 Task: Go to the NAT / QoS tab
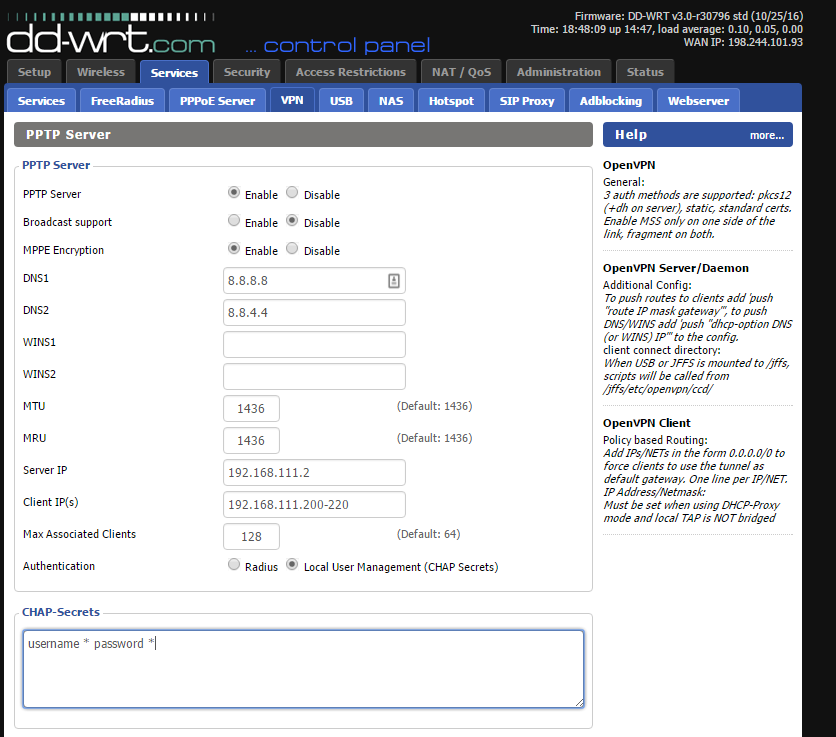click(460, 72)
